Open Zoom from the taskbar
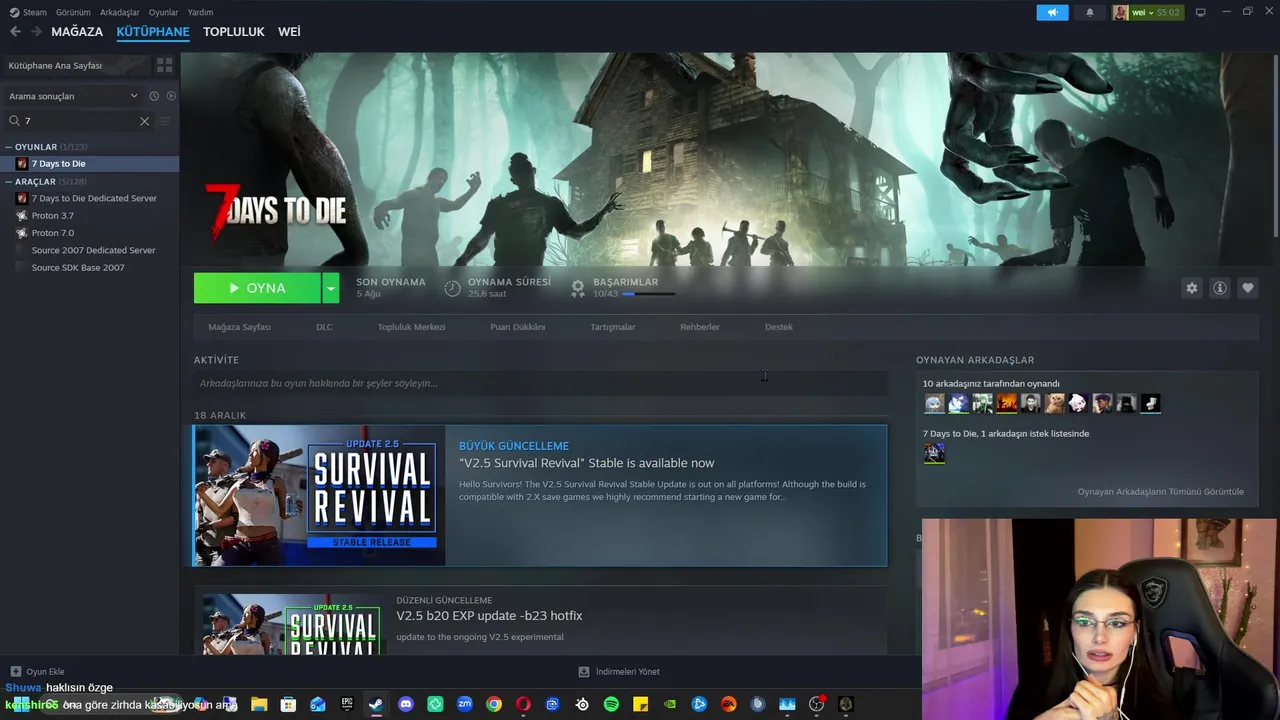Screen dimensions: 1280x720 click(x=464, y=704)
